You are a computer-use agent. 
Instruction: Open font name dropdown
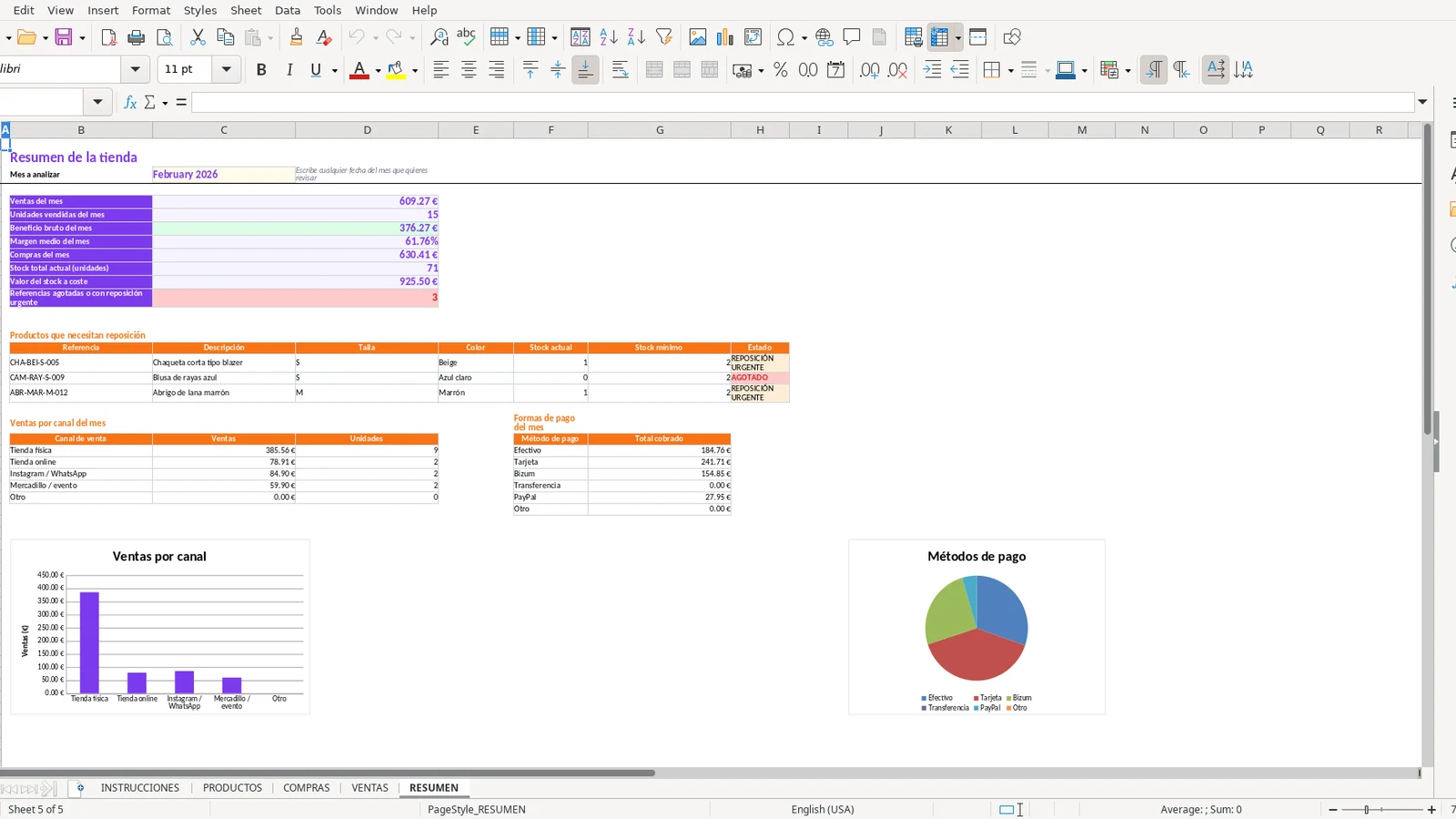pos(136,69)
